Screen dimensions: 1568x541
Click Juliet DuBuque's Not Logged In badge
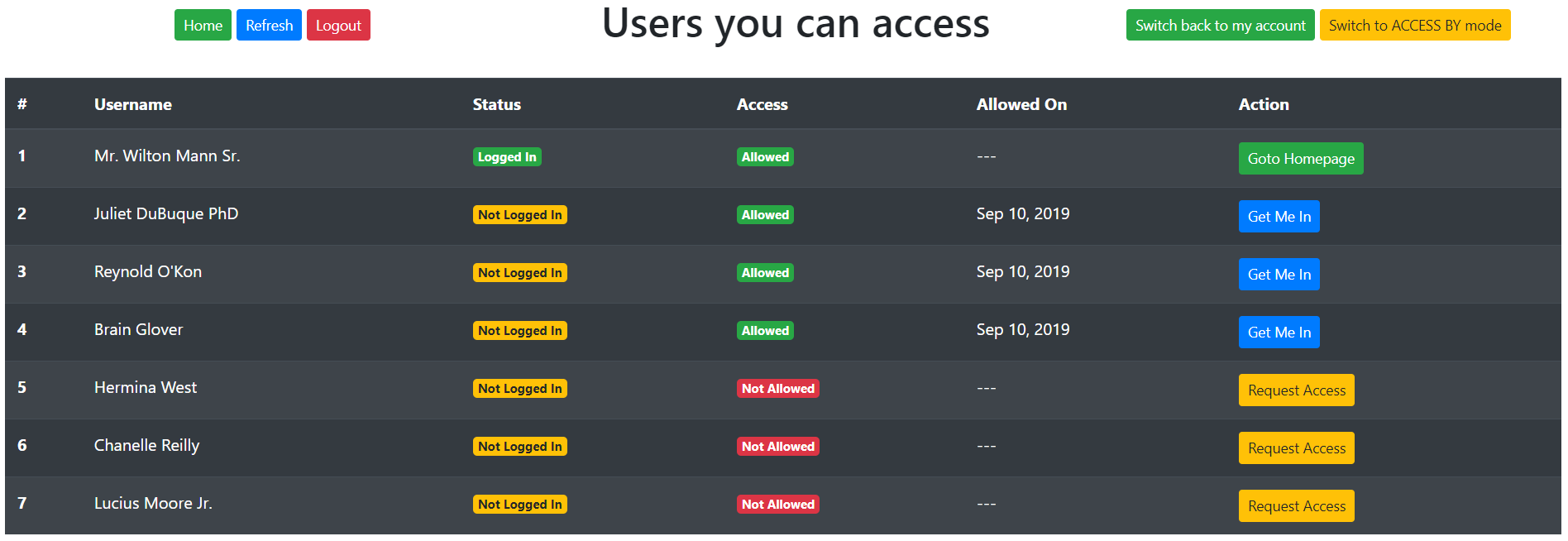[519, 215]
